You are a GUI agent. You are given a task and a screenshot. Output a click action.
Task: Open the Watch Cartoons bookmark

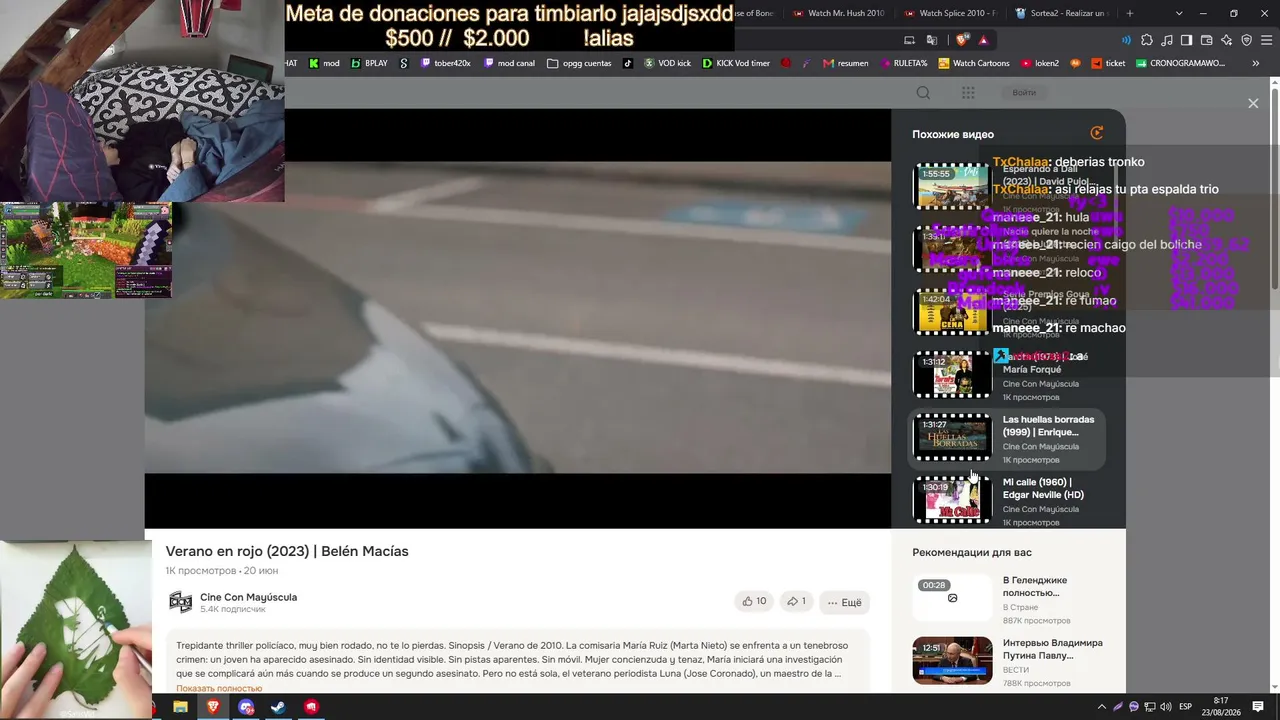tap(974, 63)
